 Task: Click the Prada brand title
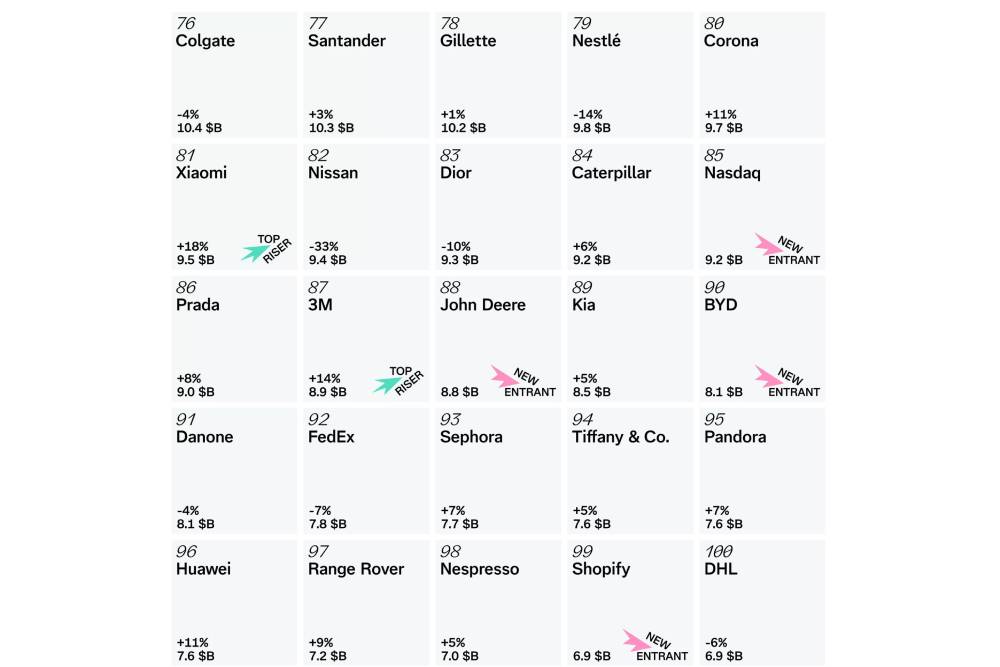click(197, 305)
